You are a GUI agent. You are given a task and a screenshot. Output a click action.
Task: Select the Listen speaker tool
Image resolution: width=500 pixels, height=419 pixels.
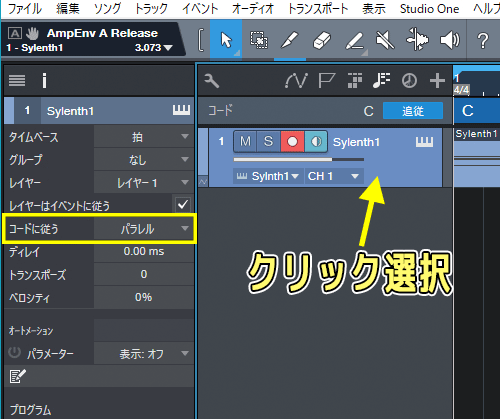[450, 40]
